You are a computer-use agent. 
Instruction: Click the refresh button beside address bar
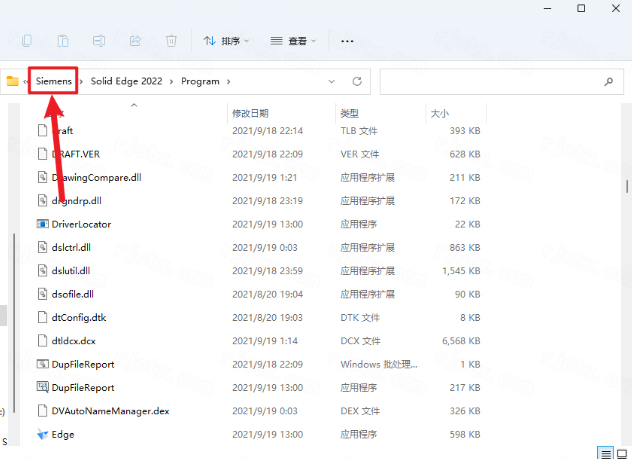[356, 81]
